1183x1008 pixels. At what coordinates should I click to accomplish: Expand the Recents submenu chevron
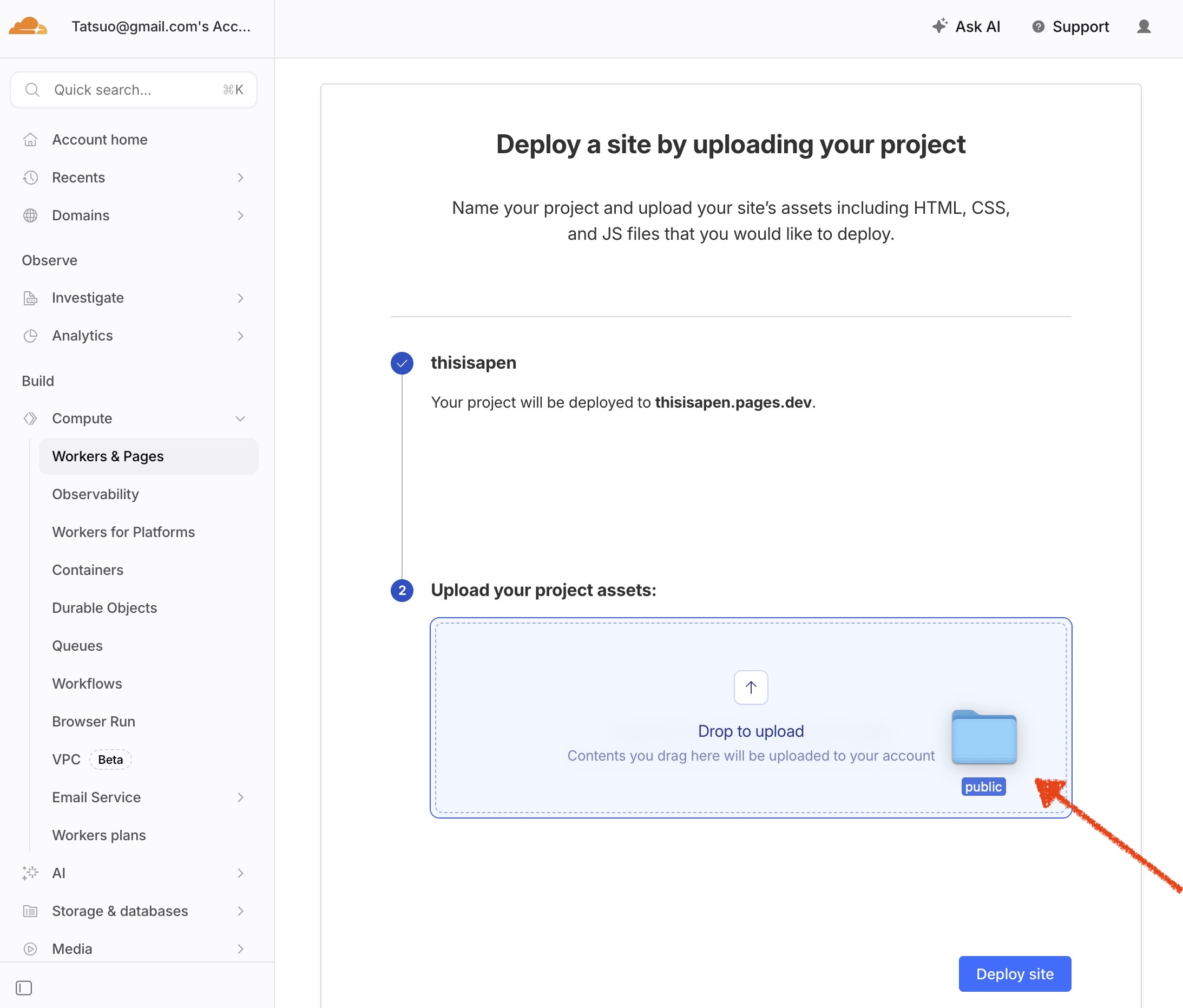point(240,178)
